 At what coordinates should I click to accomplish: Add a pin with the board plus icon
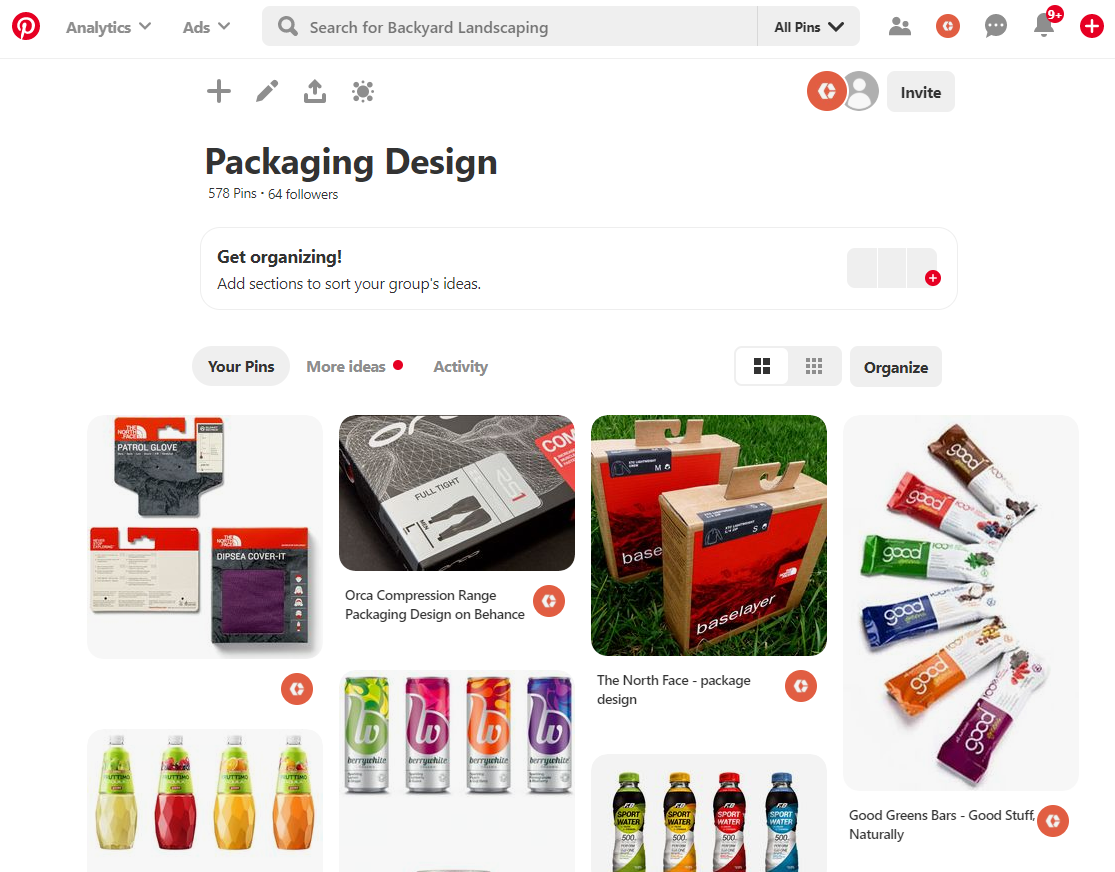pyautogui.click(x=219, y=91)
